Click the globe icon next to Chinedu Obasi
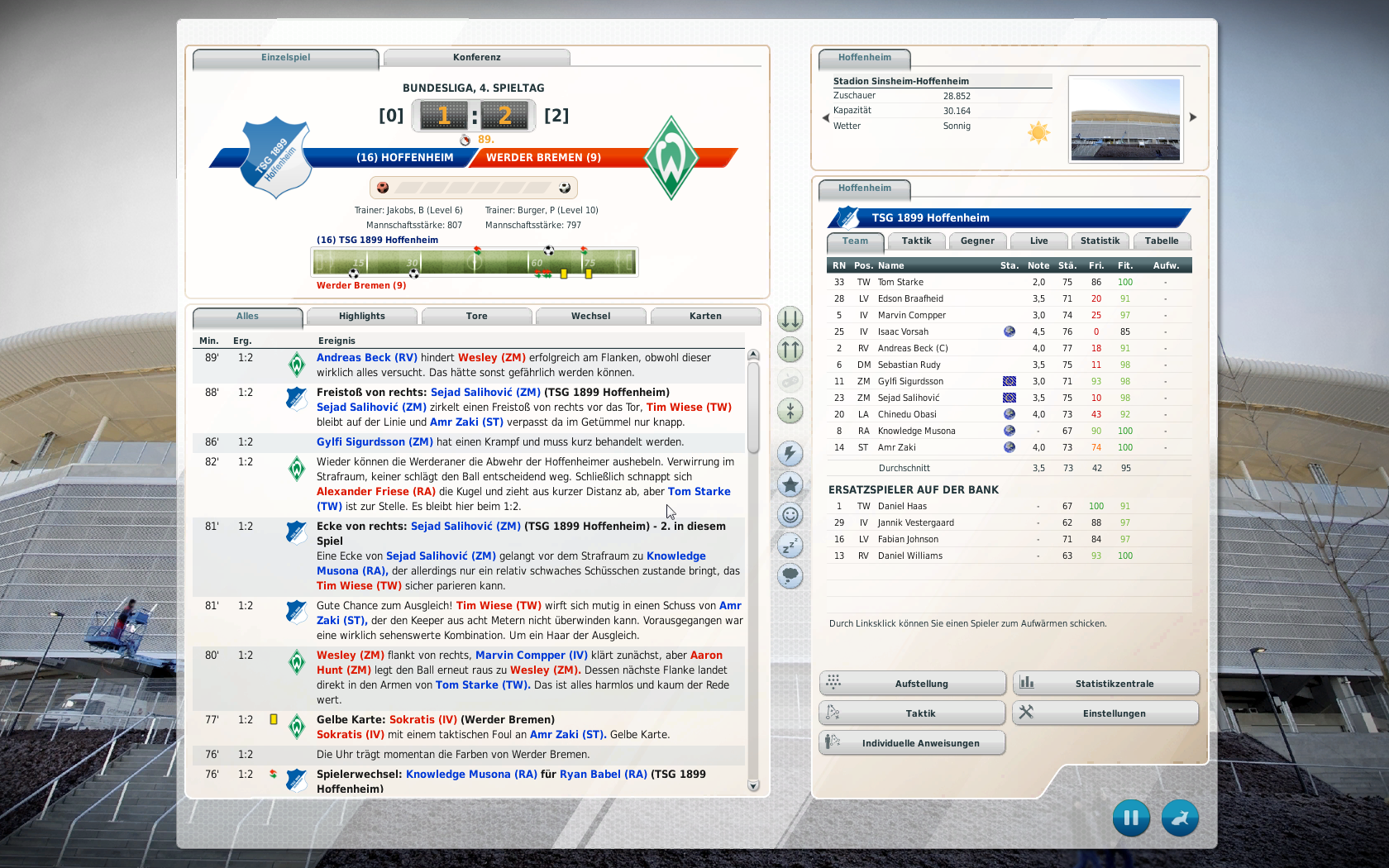1389x868 pixels. pyautogui.click(x=1009, y=414)
